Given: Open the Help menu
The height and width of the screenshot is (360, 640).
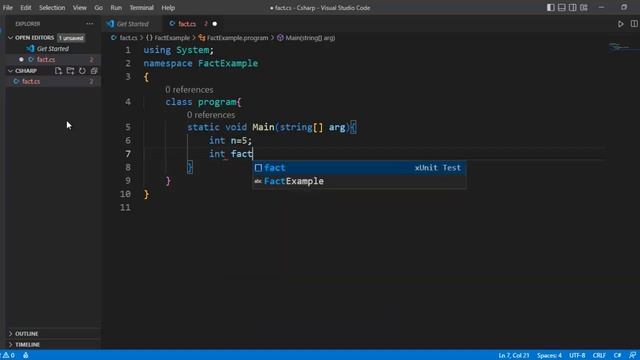Looking at the screenshot, I should pos(168,8).
